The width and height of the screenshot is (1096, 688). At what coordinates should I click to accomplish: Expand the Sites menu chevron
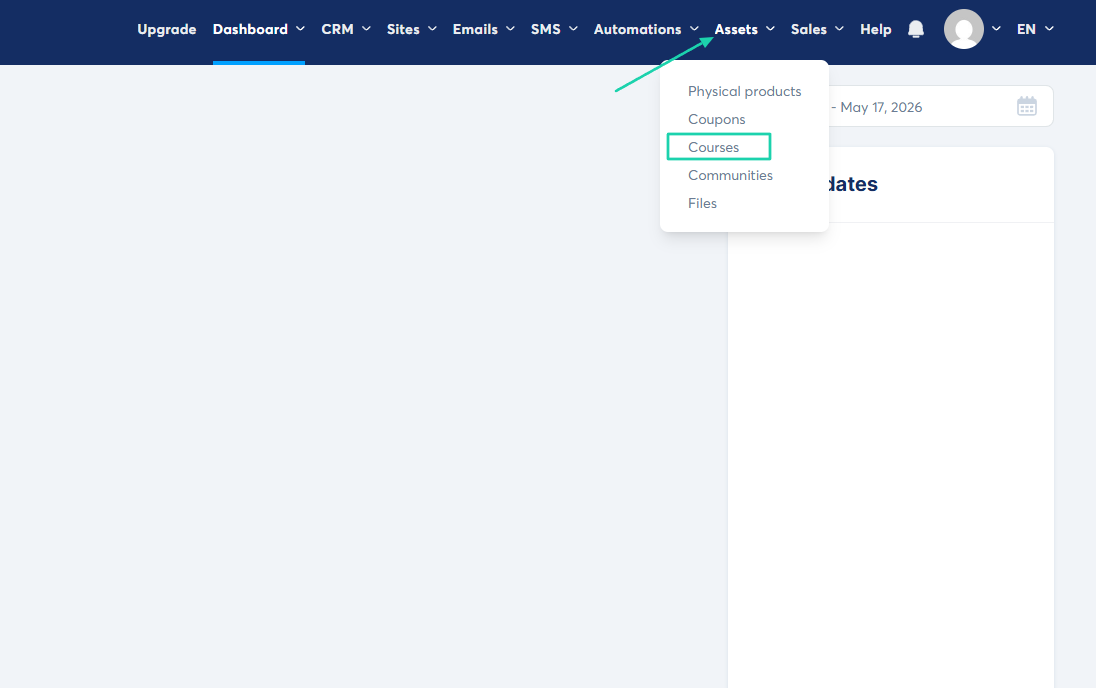tap(433, 29)
